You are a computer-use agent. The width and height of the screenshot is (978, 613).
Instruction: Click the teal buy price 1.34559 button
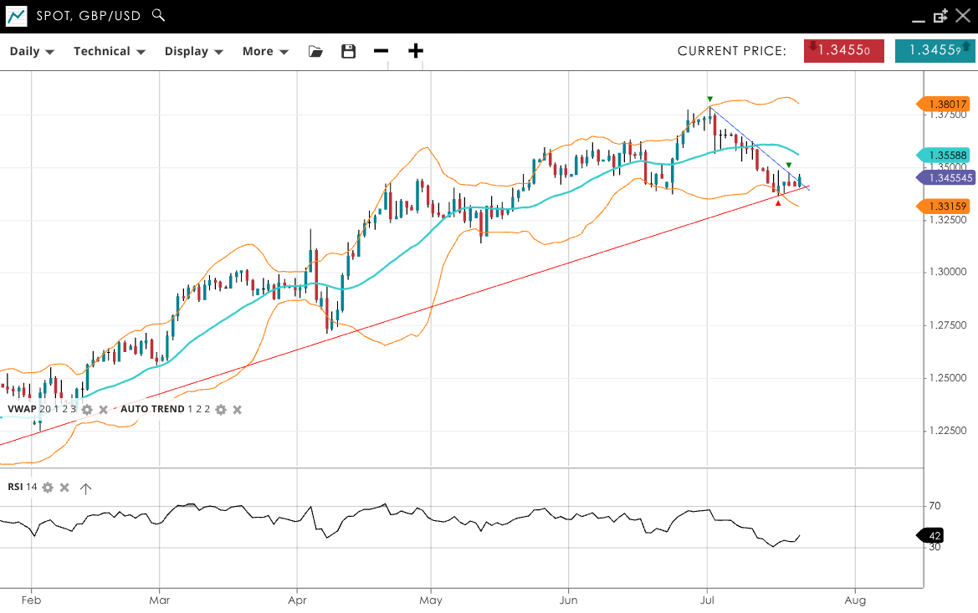click(x=934, y=51)
